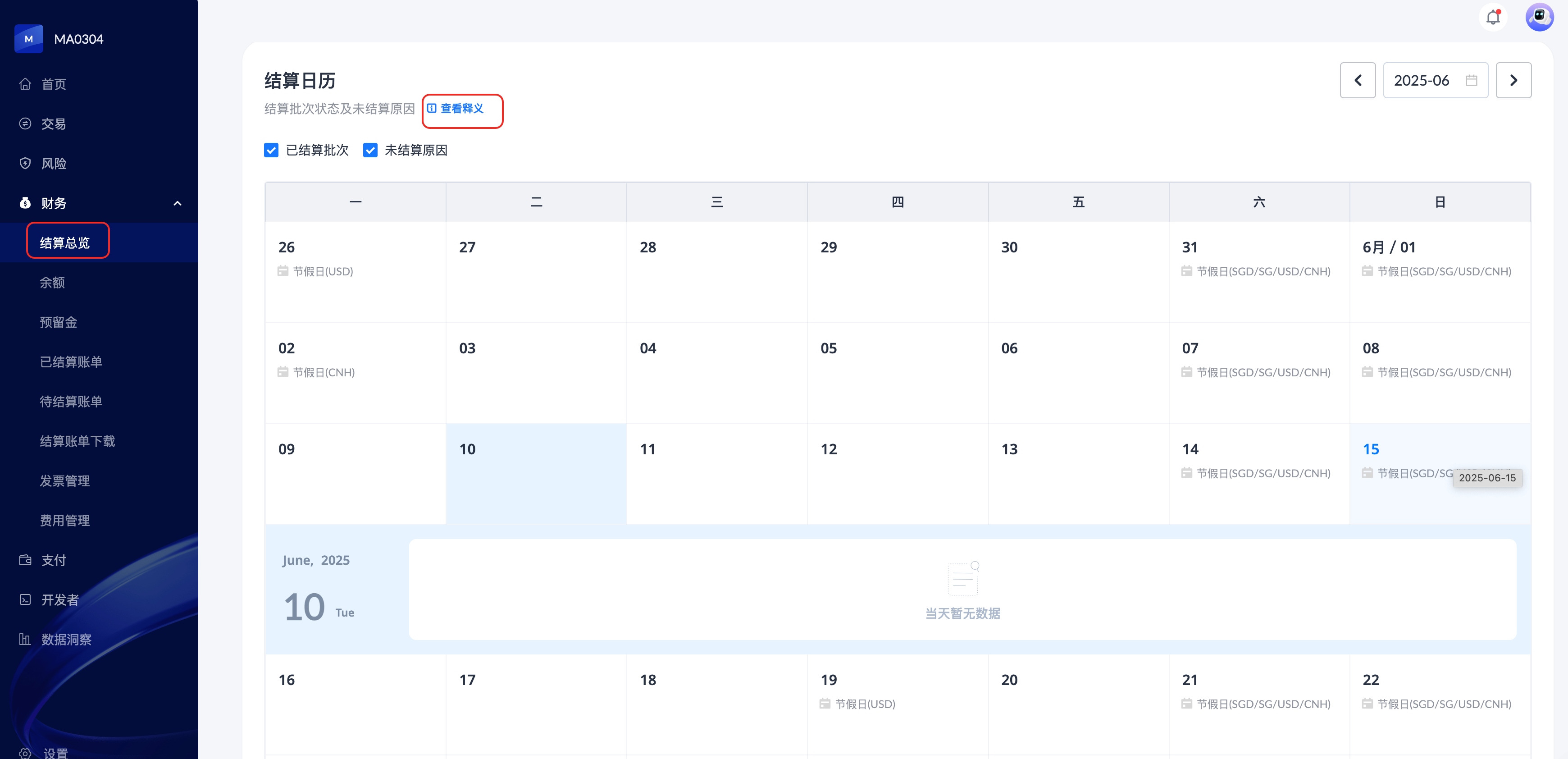Click the home icon beside 首页
This screenshot has width=1568, height=759.
click(25, 84)
